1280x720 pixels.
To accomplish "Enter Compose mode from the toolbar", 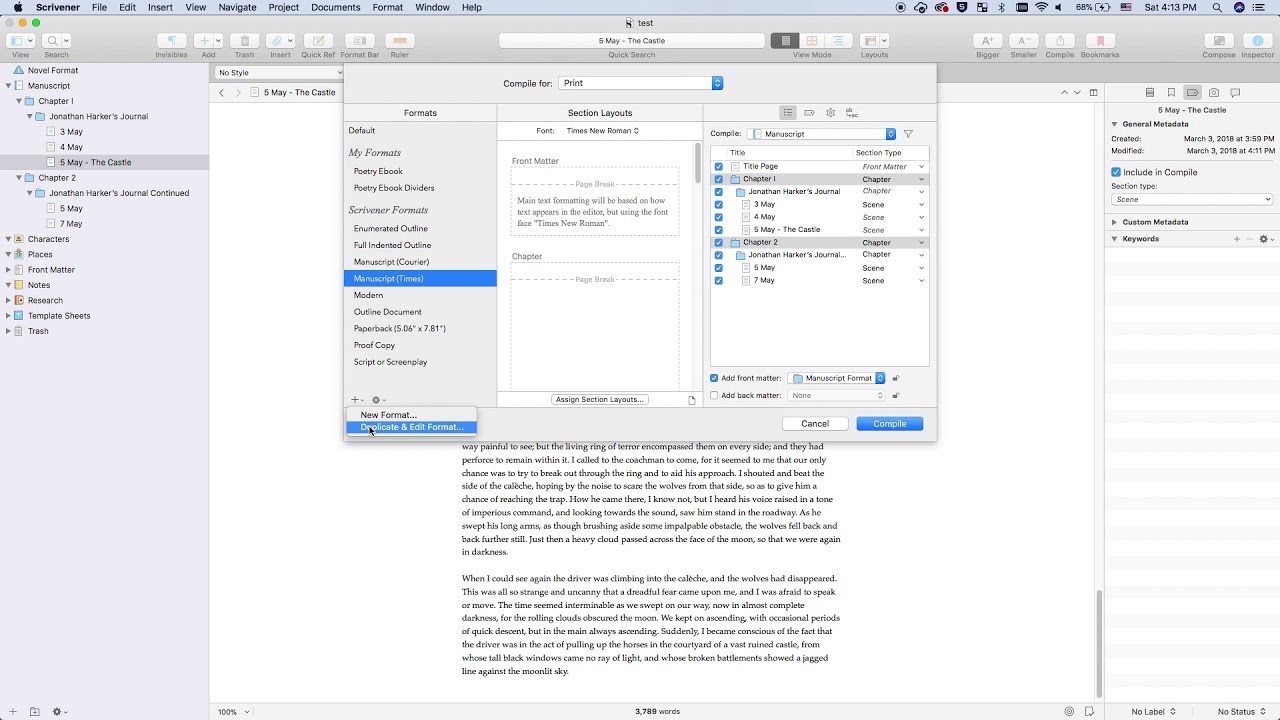I will point(1219,41).
